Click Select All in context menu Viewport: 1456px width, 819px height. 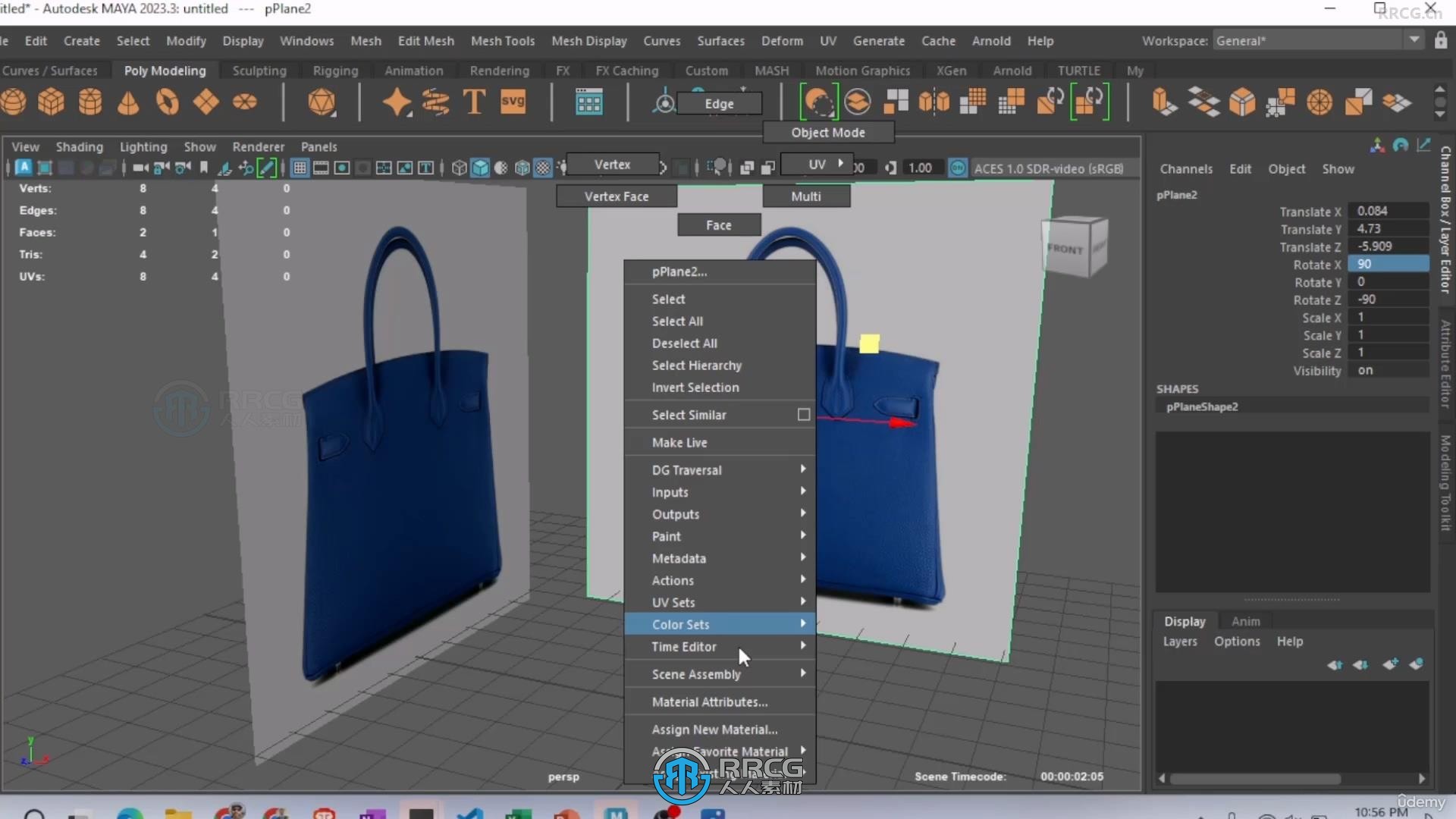[677, 321]
